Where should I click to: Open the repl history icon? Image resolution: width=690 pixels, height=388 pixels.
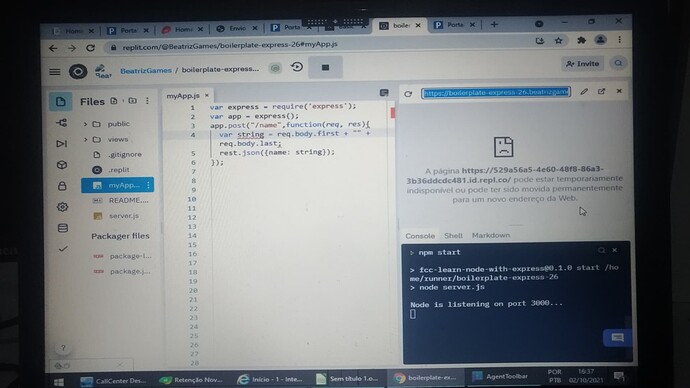pyautogui.click(x=297, y=67)
